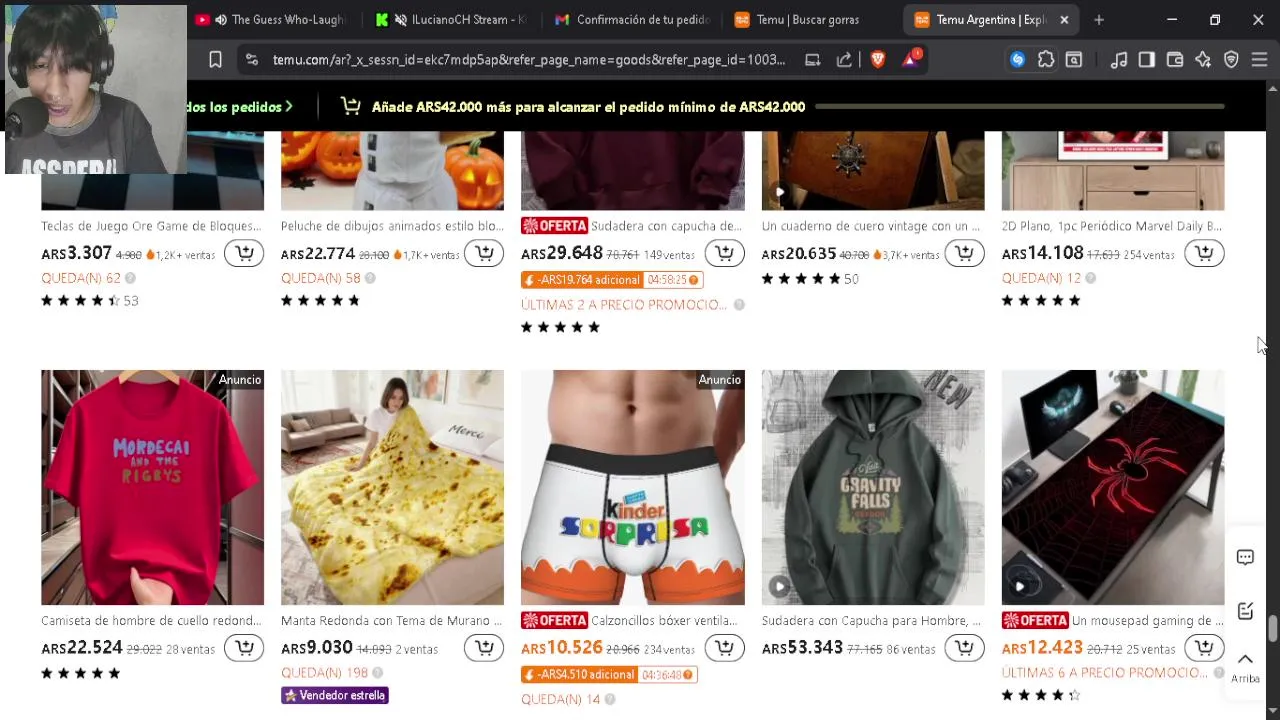Open the 'Camiseta de hombre de cuello redondo' link

[152, 621]
